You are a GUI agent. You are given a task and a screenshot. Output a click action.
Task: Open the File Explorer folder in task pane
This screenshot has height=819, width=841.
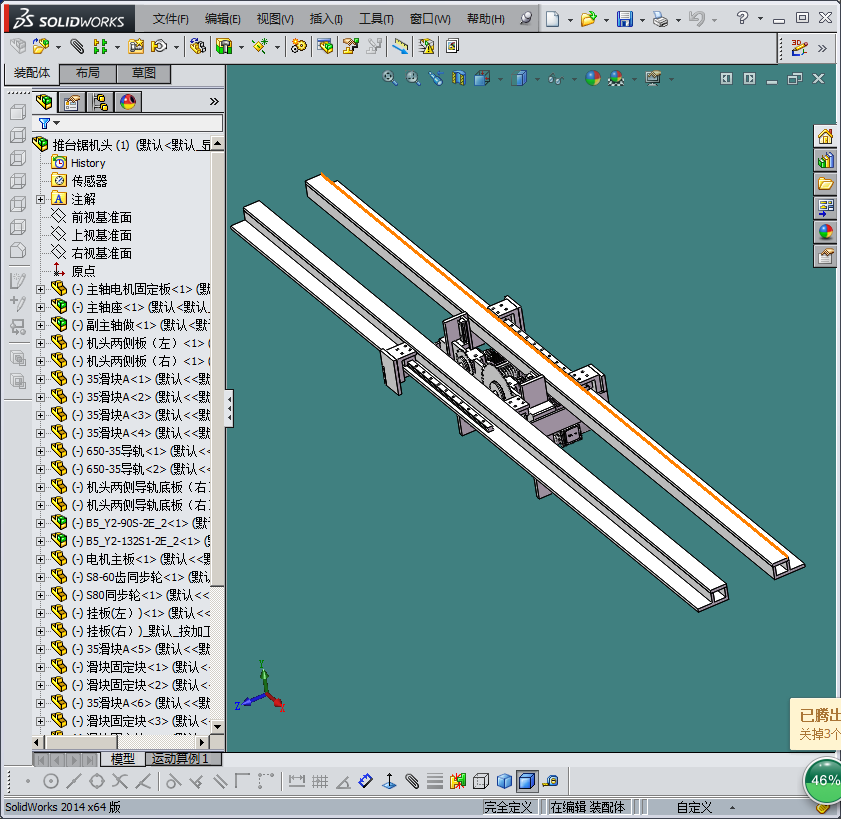pos(826,184)
